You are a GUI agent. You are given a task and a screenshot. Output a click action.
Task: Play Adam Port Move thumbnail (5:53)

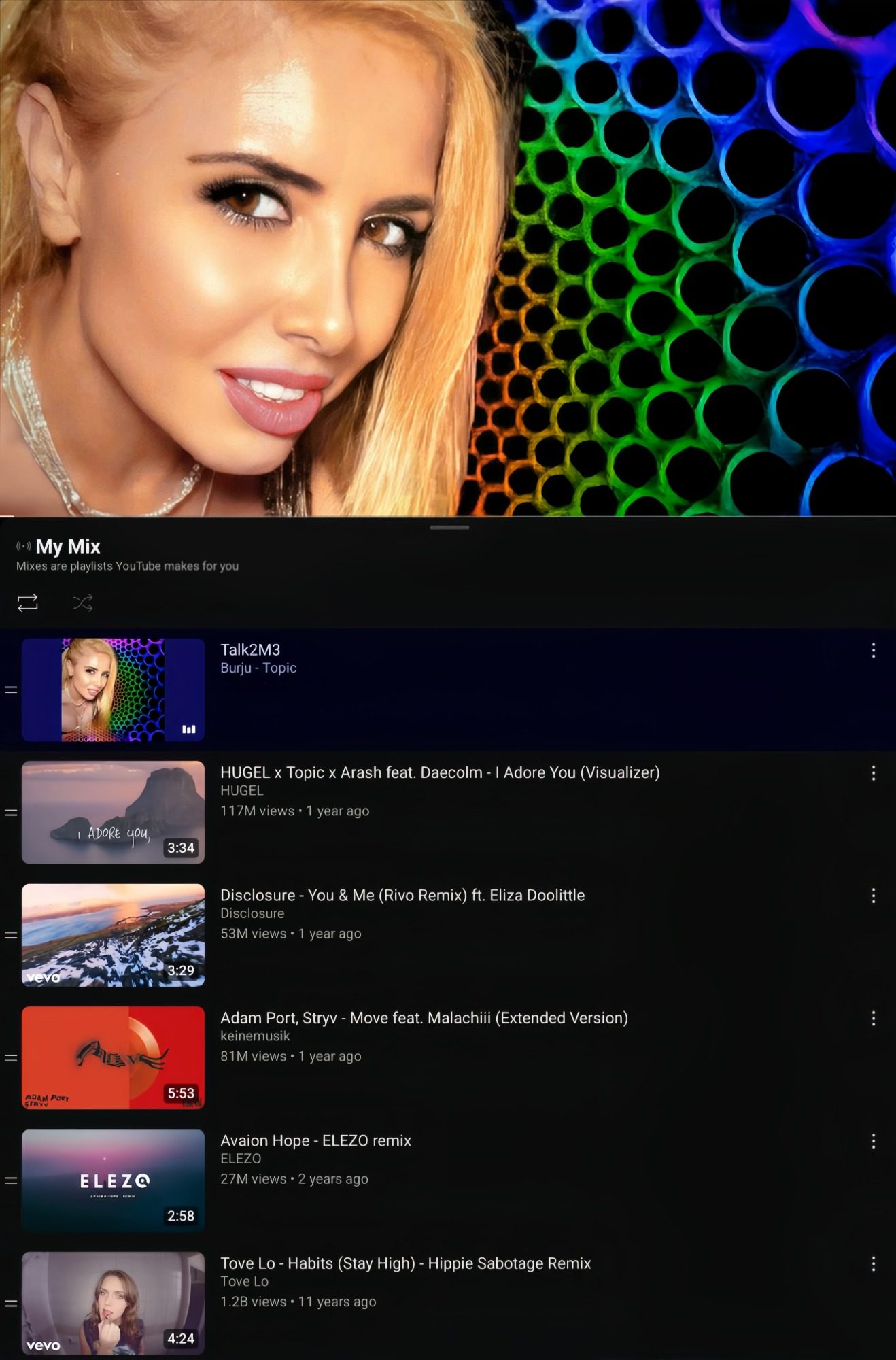[x=113, y=1058]
